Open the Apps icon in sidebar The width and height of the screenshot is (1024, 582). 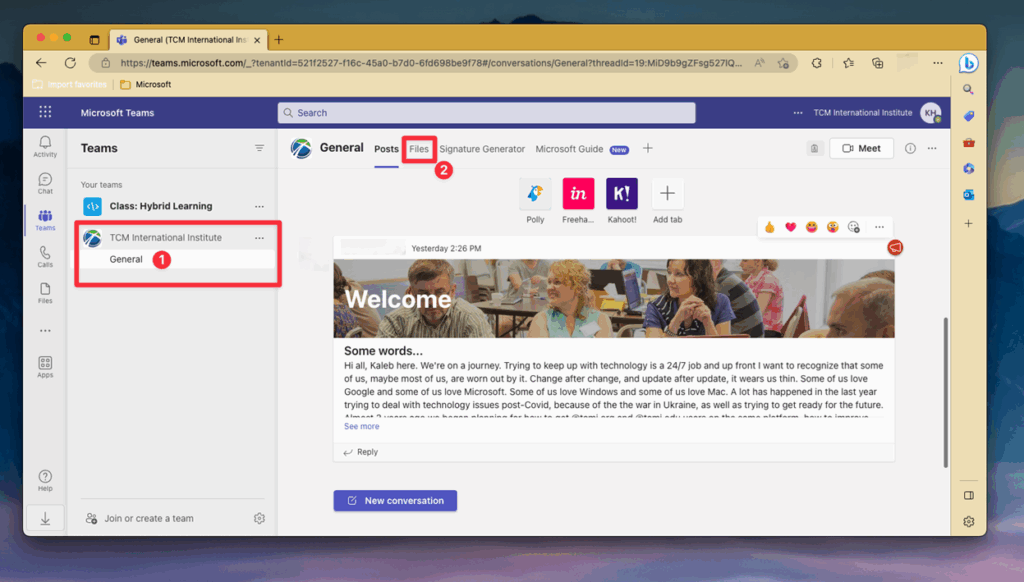click(45, 366)
